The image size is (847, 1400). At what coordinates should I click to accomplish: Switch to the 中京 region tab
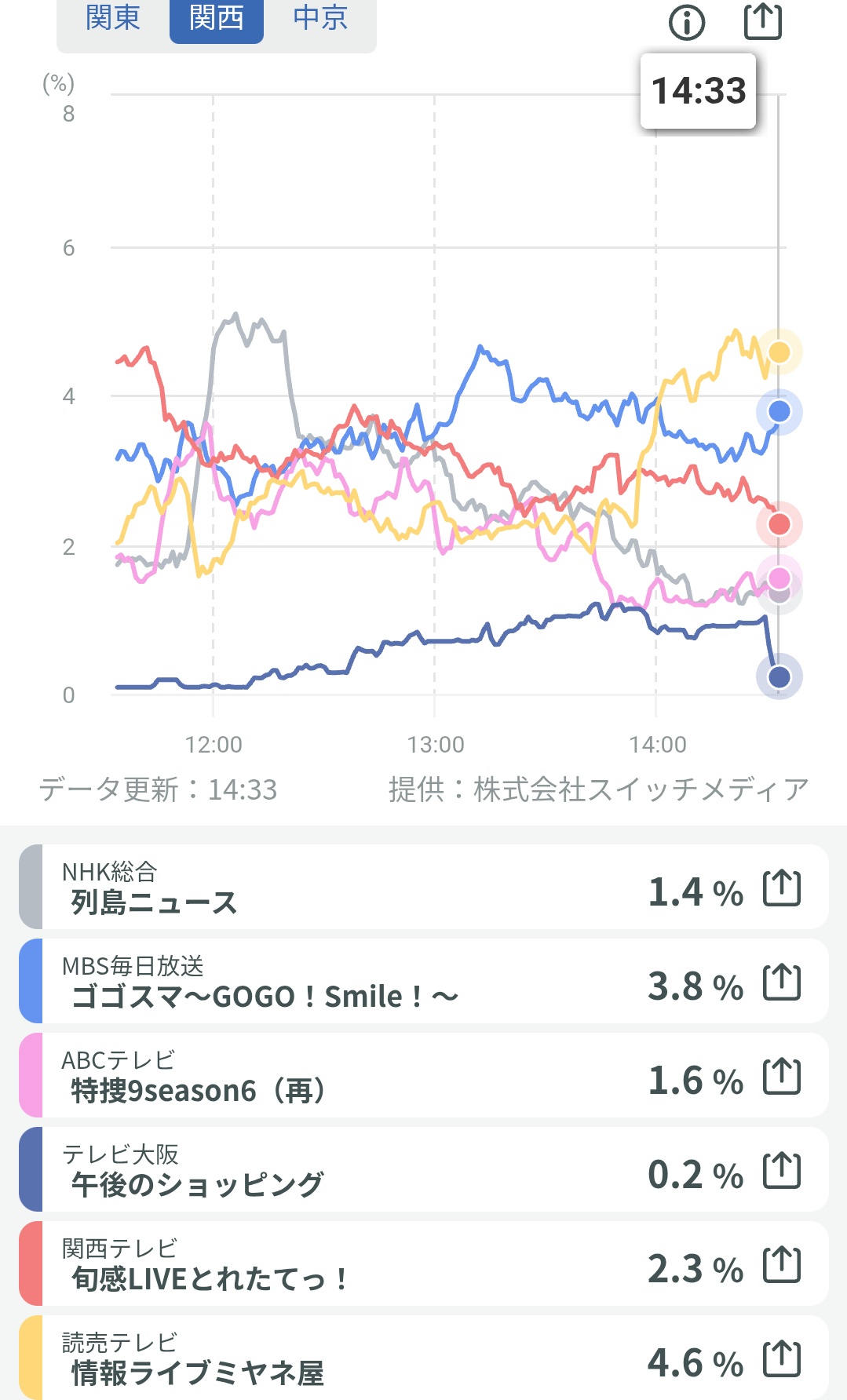(x=320, y=18)
